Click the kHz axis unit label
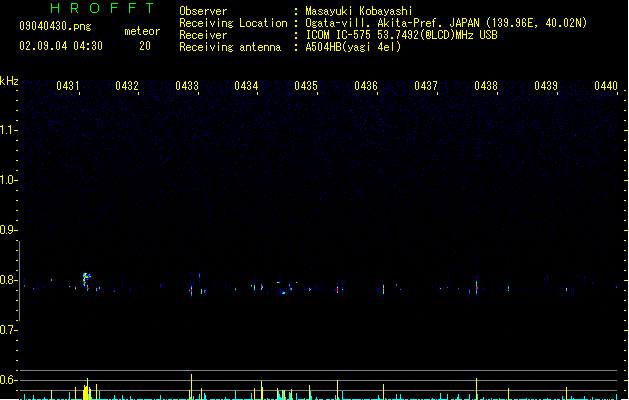 point(9,81)
